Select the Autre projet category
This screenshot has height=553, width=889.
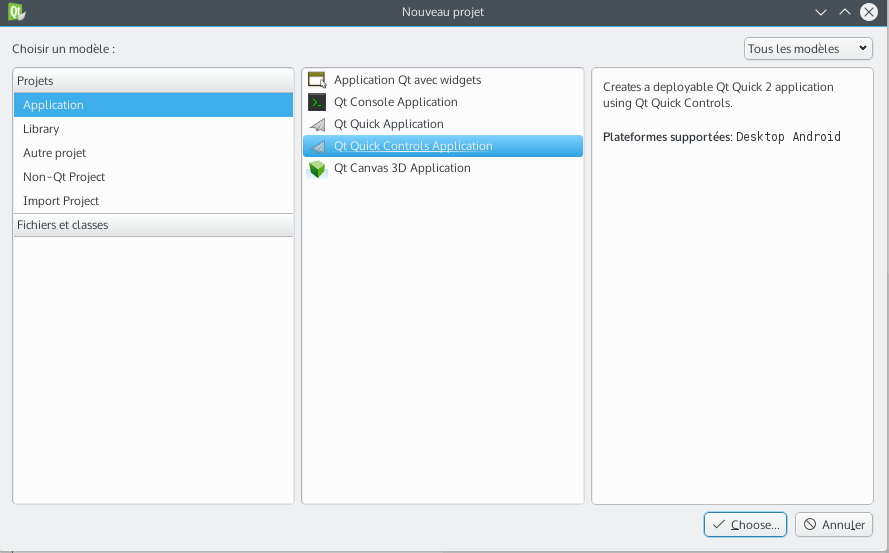(153, 153)
